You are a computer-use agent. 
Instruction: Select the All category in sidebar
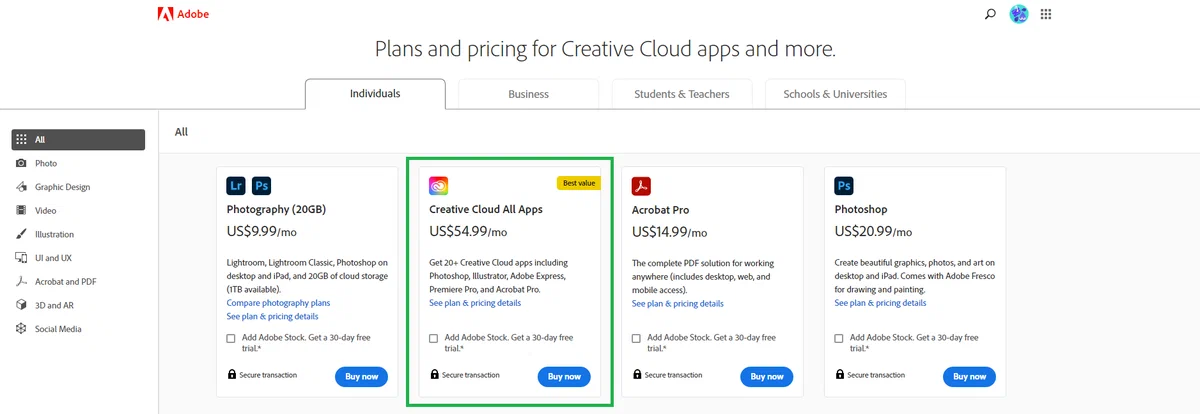(x=79, y=140)
